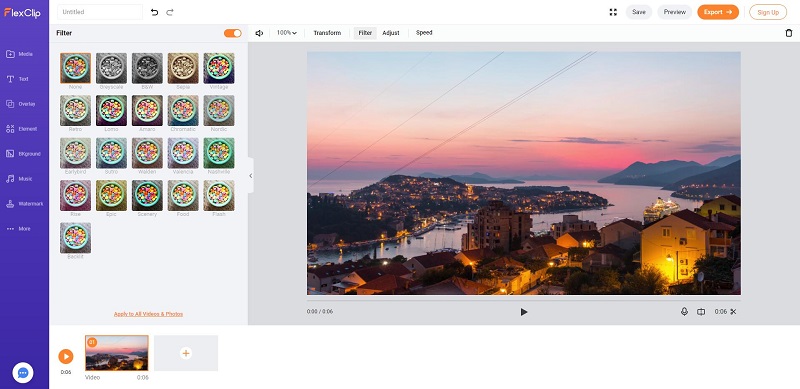The width and height of the screenshot is (800, 389).
Task: Undo the last action
Action: click(x=155, y=12)
